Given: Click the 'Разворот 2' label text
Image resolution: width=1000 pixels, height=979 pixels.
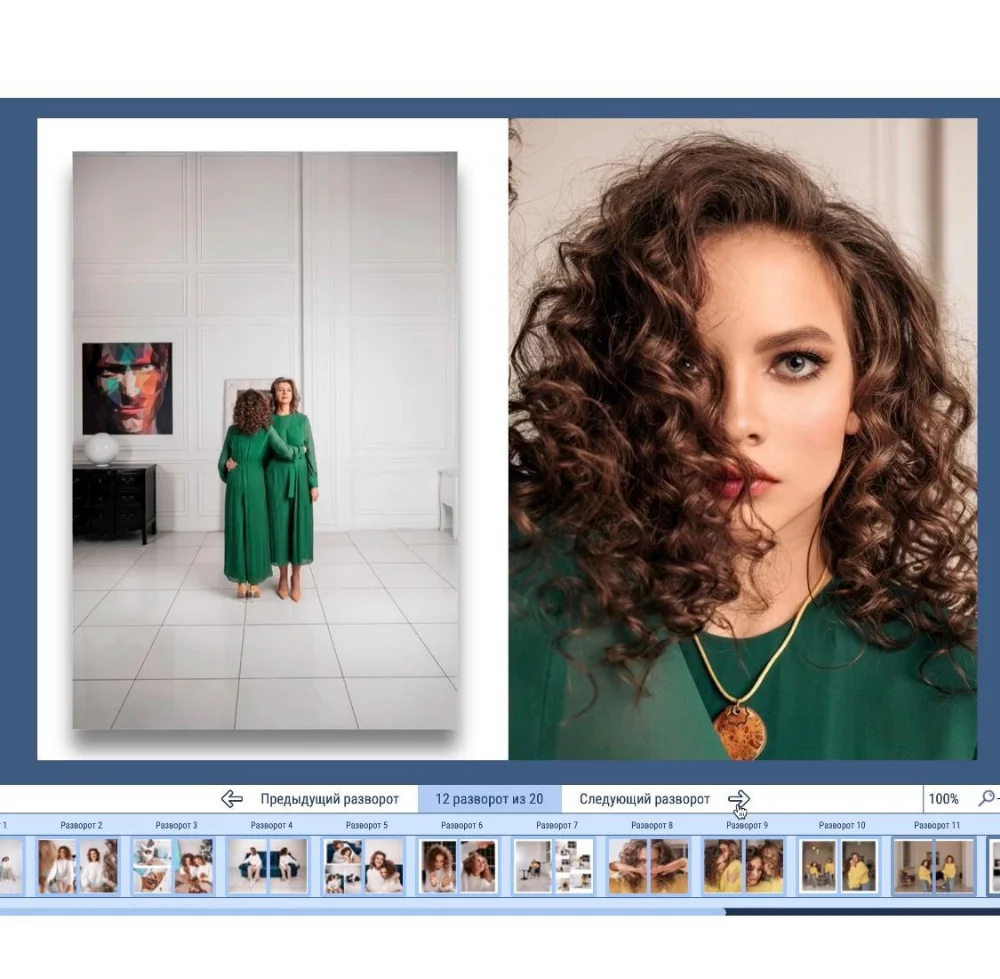Looking at the screenshot, I should tap(81, 825).
